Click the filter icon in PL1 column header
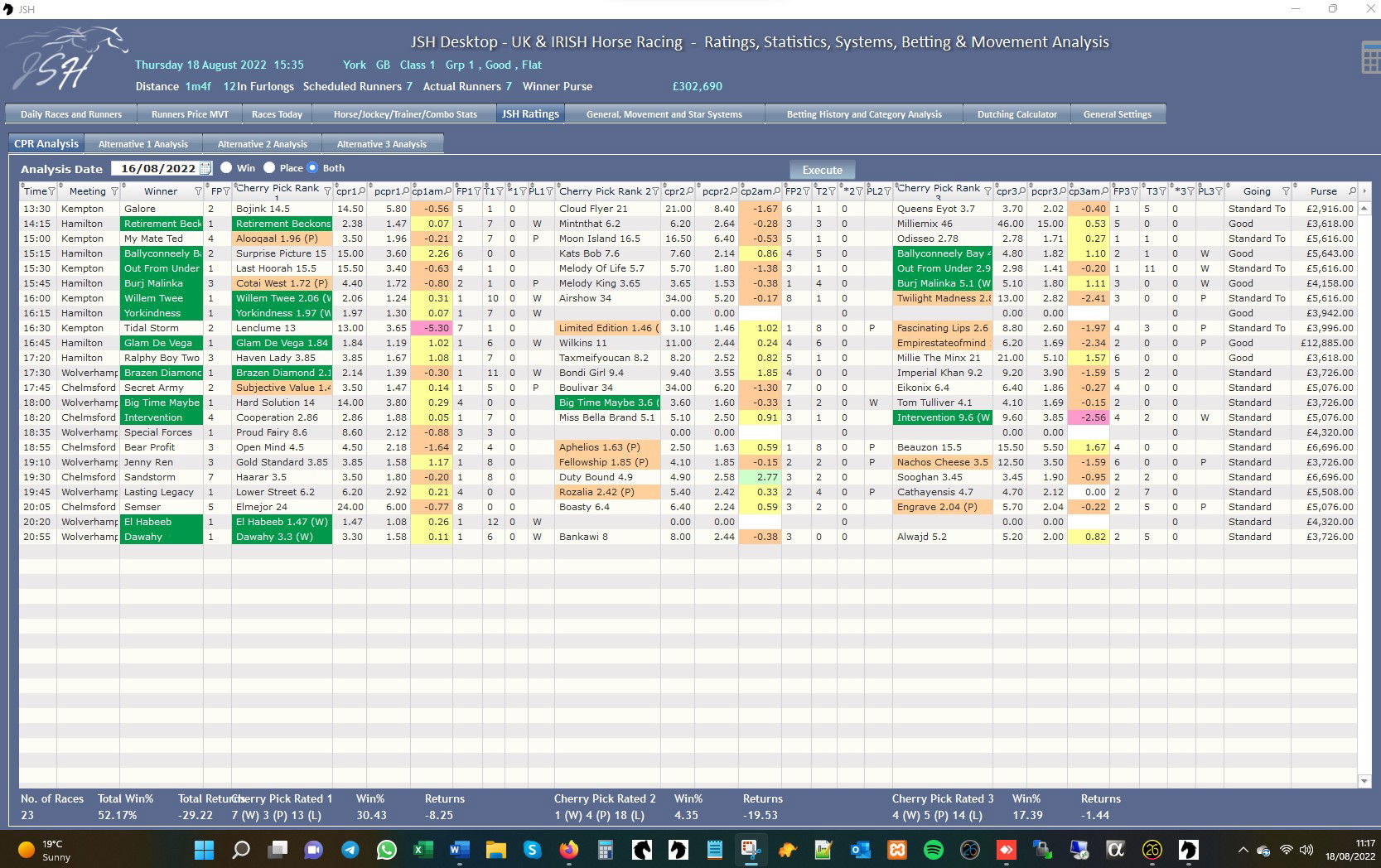 pos(549,191)
